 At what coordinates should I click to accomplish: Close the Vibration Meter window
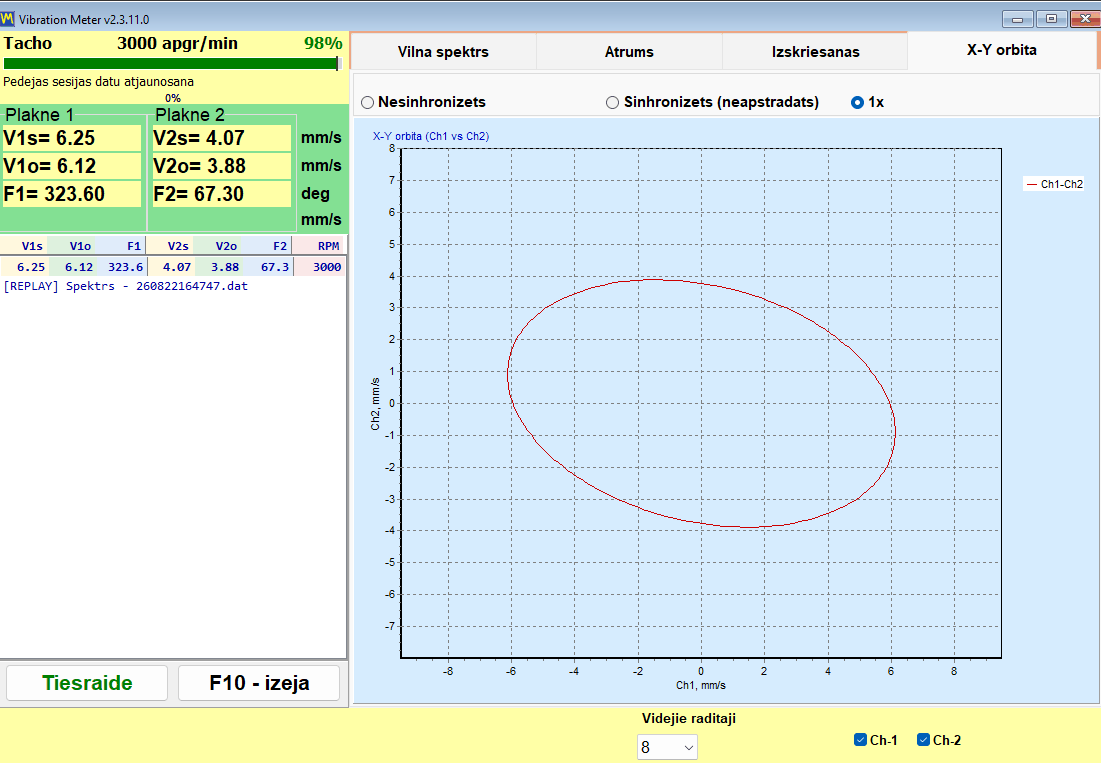tap(1085, 19)
